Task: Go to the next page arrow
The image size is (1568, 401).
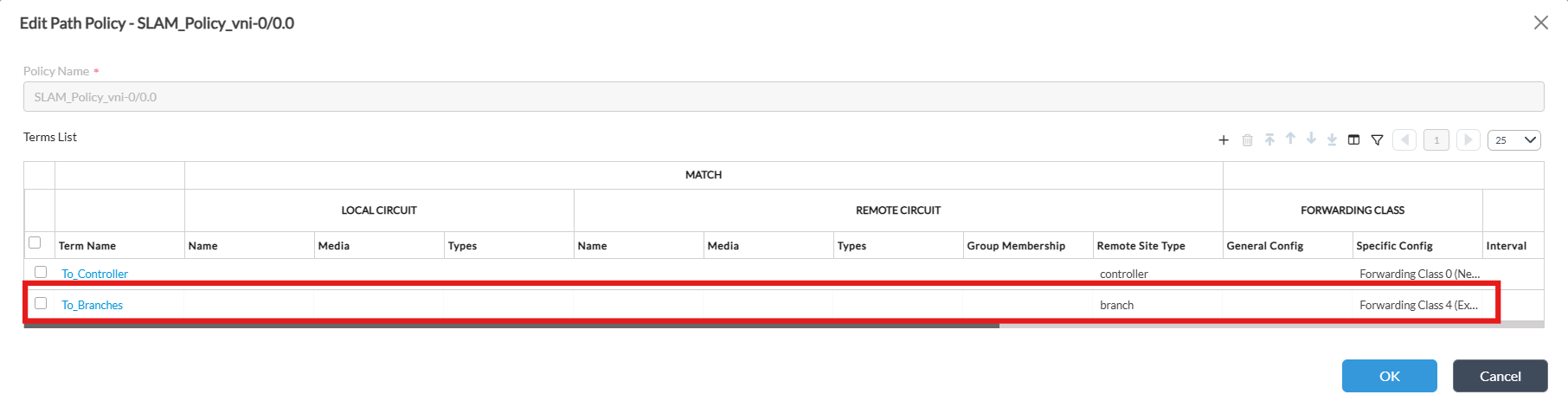Action: click(1468, 139)
